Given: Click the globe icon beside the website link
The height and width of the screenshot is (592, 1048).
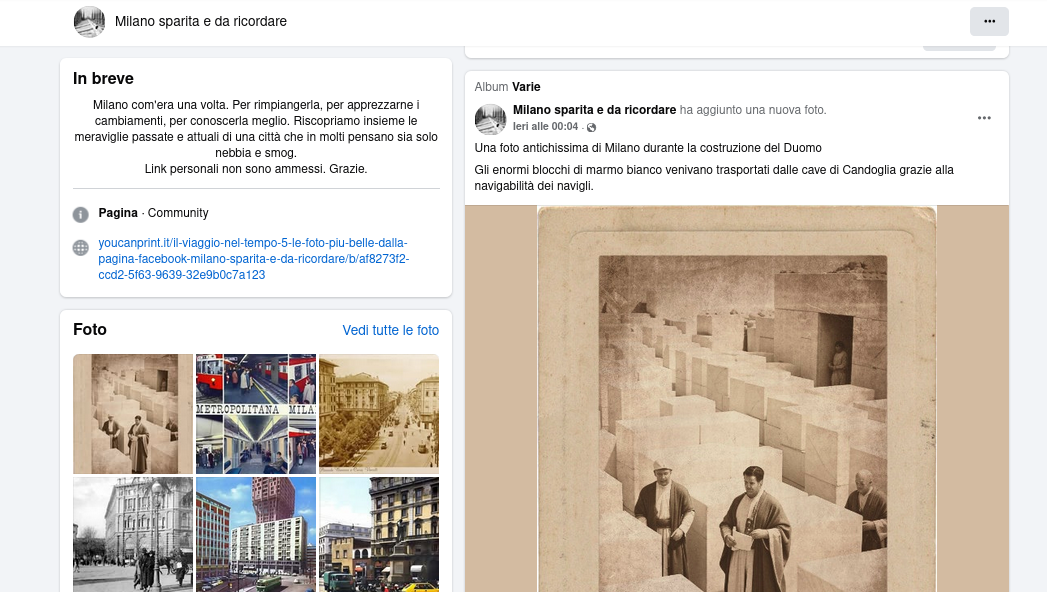Looking at the screenshot, I should click(81, 248).
